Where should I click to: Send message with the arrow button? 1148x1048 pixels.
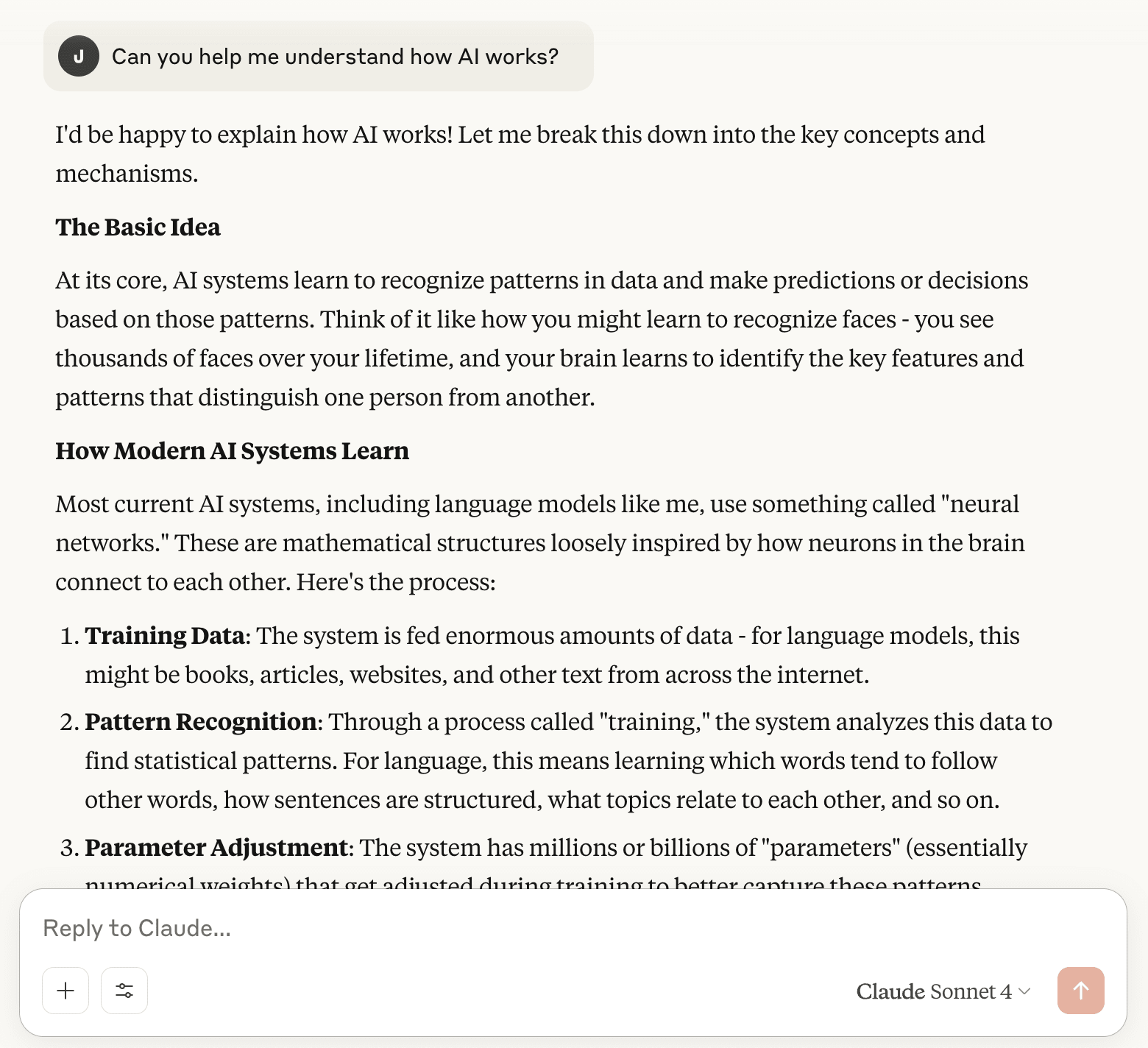point(1080,991)
